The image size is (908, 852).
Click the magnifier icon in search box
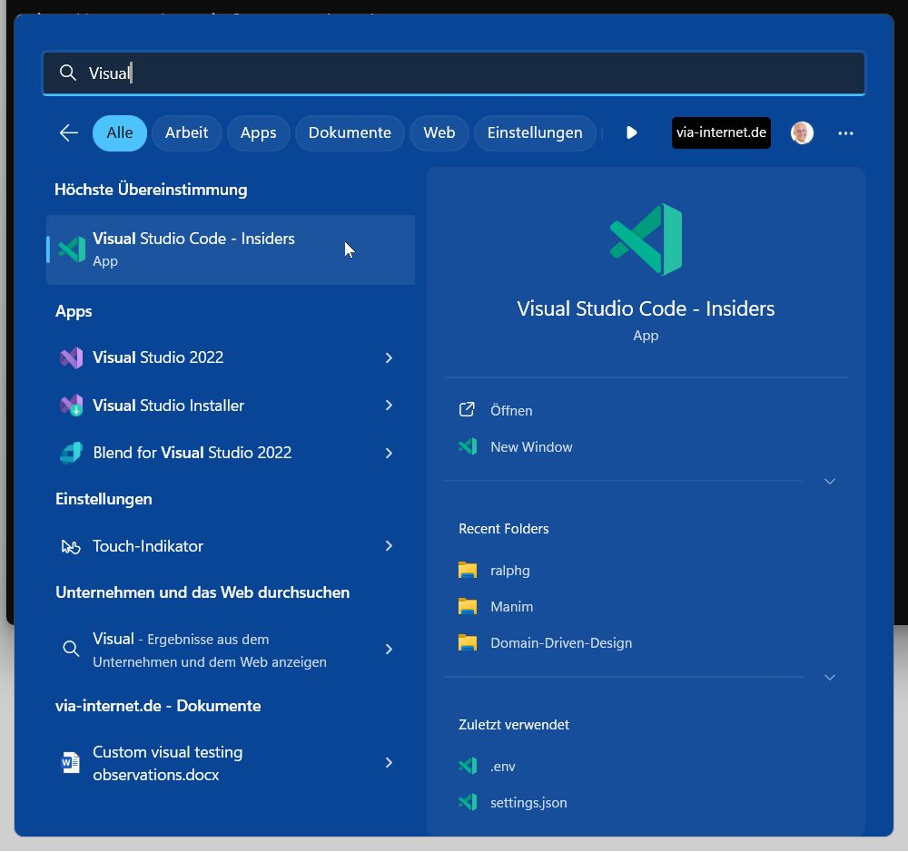(68, 73)
